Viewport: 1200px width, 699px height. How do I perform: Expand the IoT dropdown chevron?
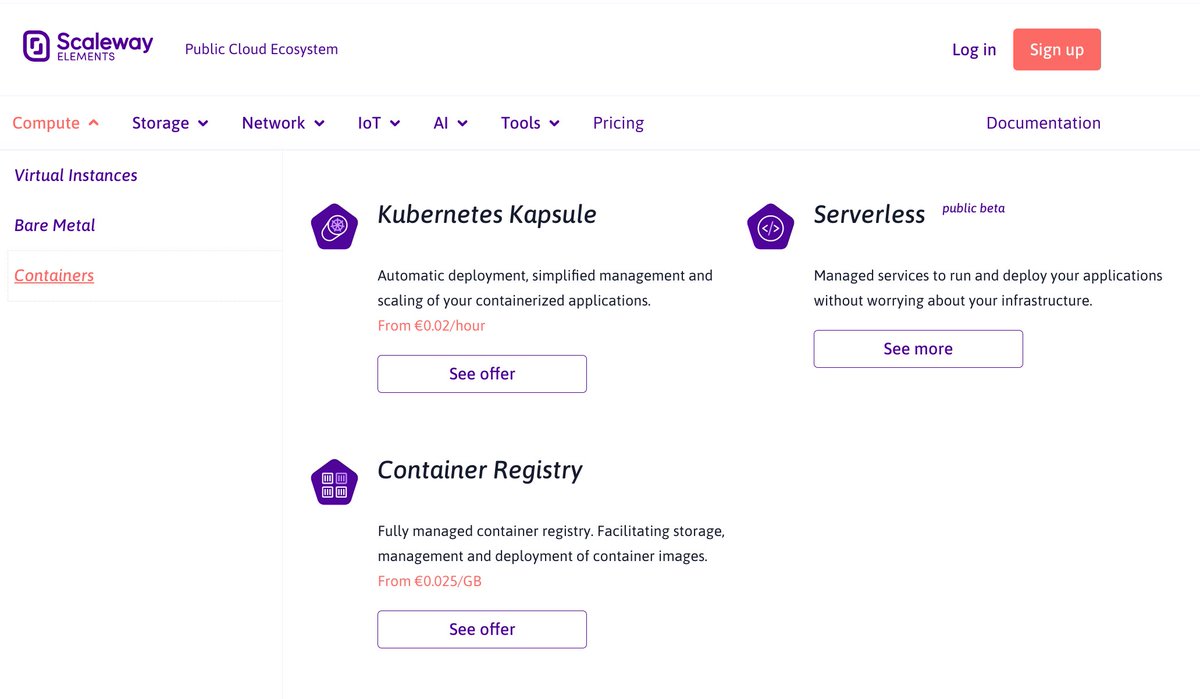pos(395,123)
